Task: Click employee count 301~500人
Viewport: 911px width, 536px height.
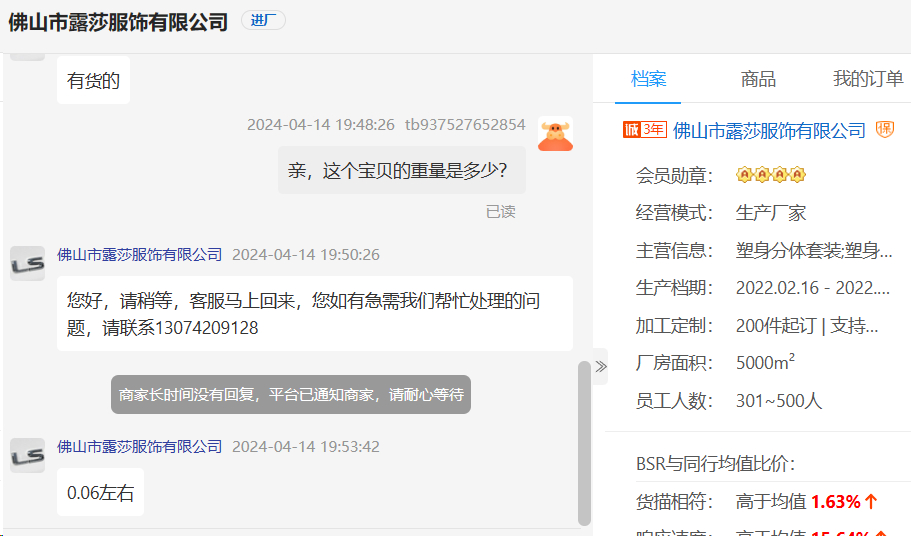Action: [779, 401]
